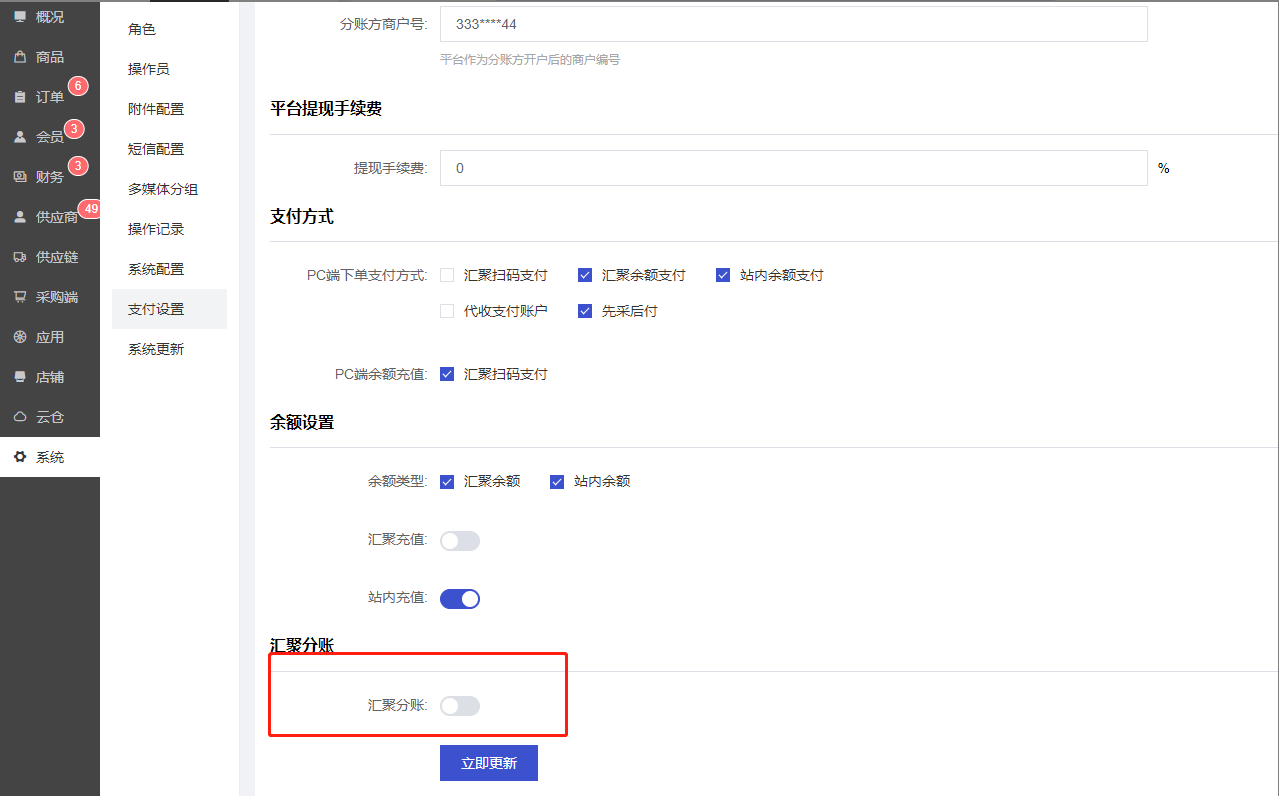This screenshot has width=1279, height=796.
Task: Select 短信配置 in the settings submenu
Action: click(156, 149)
